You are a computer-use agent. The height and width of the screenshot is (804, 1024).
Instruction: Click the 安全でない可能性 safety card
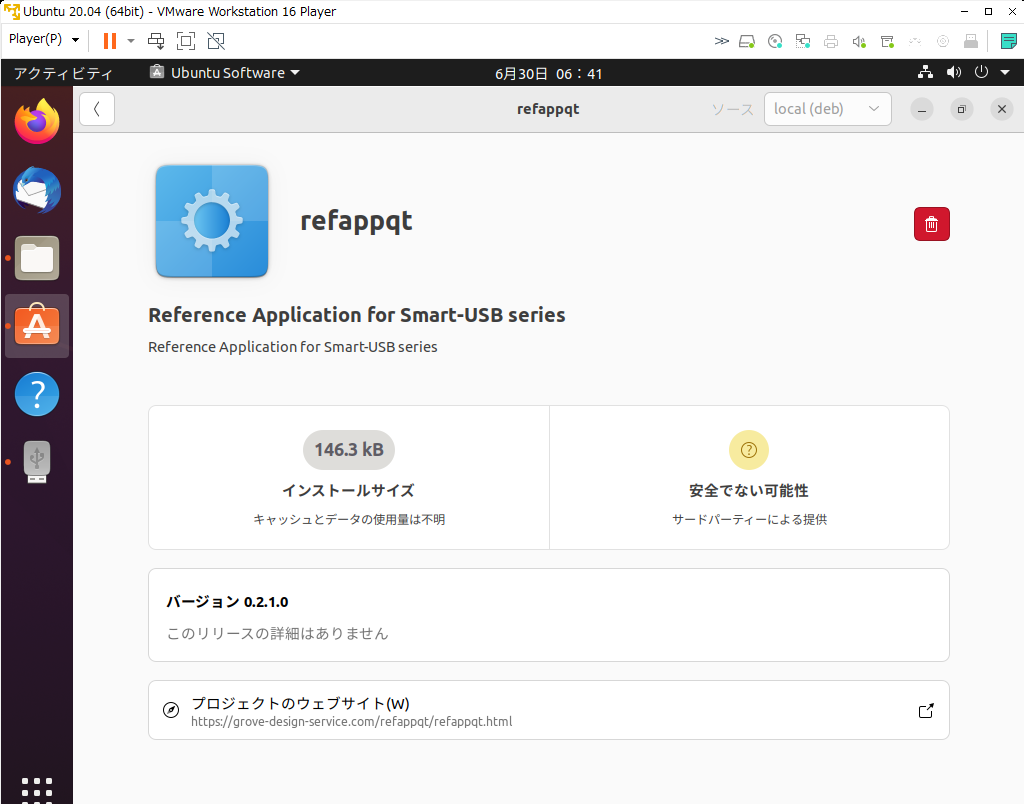(749, 477)
